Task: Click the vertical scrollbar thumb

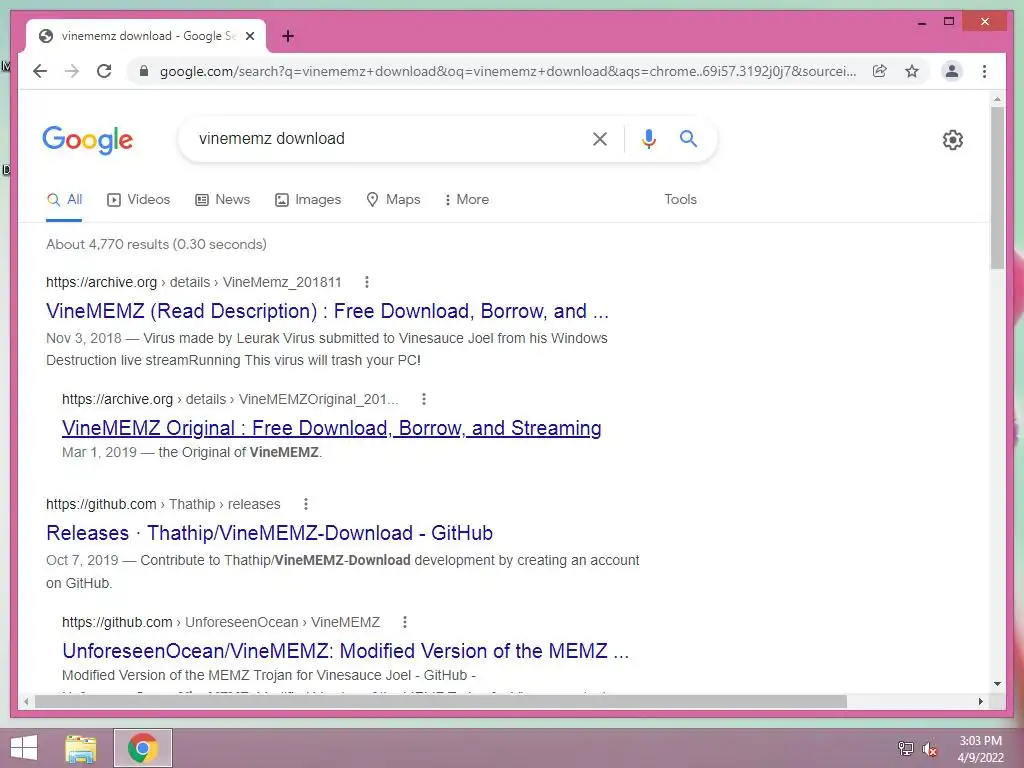Action: coord(997,187)
